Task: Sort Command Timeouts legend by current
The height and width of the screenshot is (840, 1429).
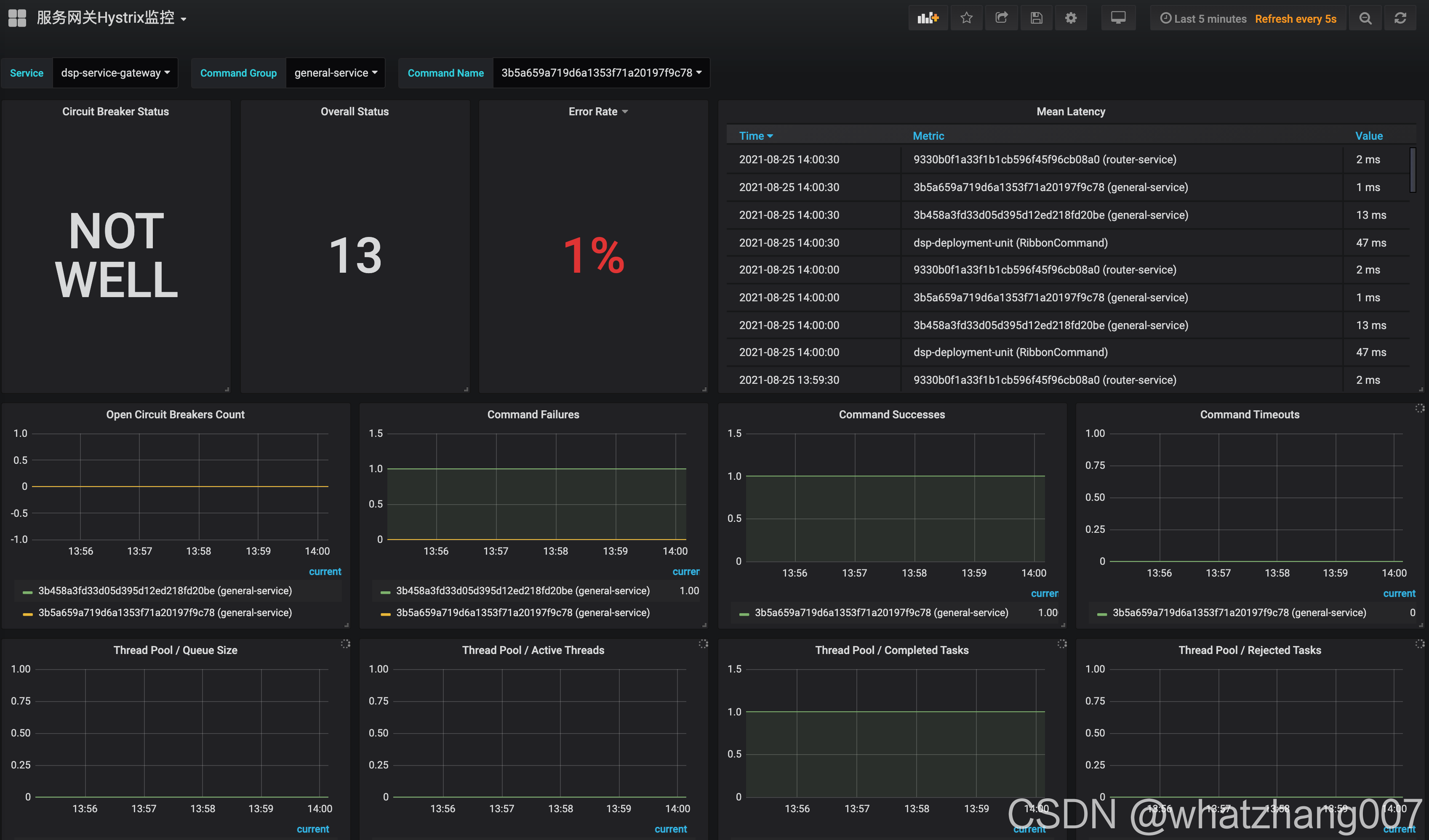Action: point(1399,593)
